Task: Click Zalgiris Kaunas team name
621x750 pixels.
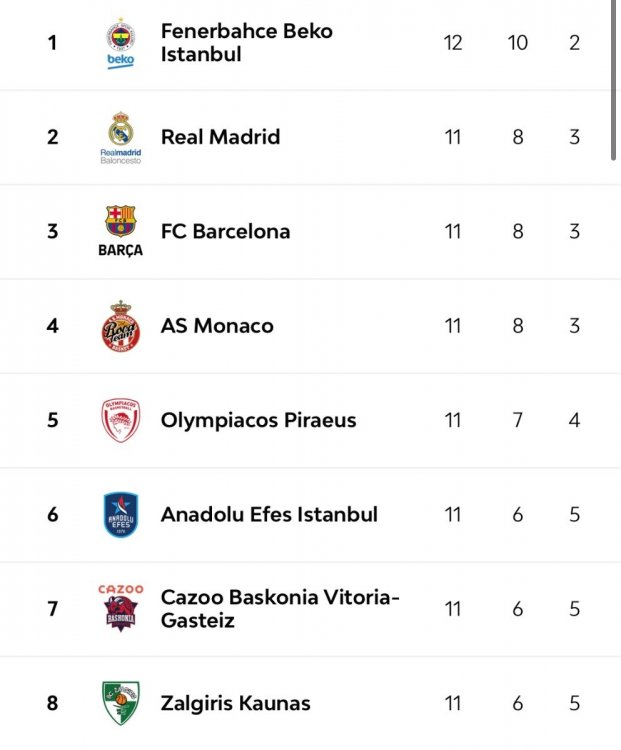Action: [x=235, y=703]
